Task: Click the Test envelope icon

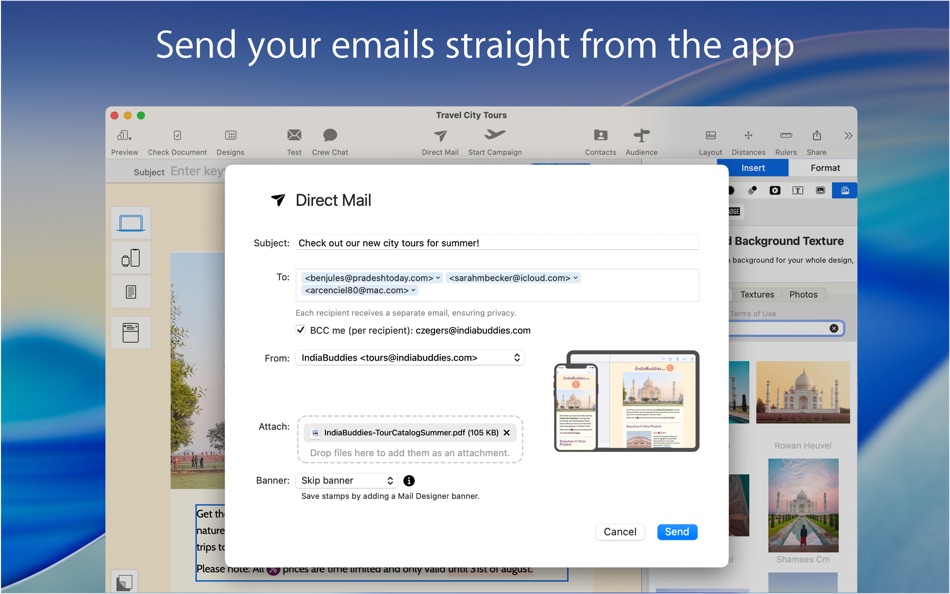Action: 294,135
